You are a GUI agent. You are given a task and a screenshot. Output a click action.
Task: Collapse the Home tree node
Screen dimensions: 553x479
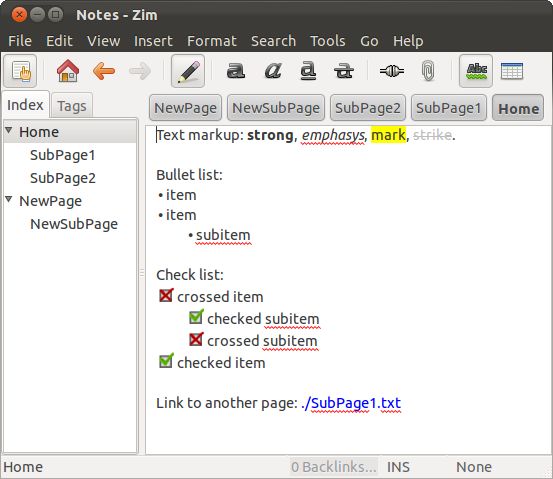click(9, 131)
